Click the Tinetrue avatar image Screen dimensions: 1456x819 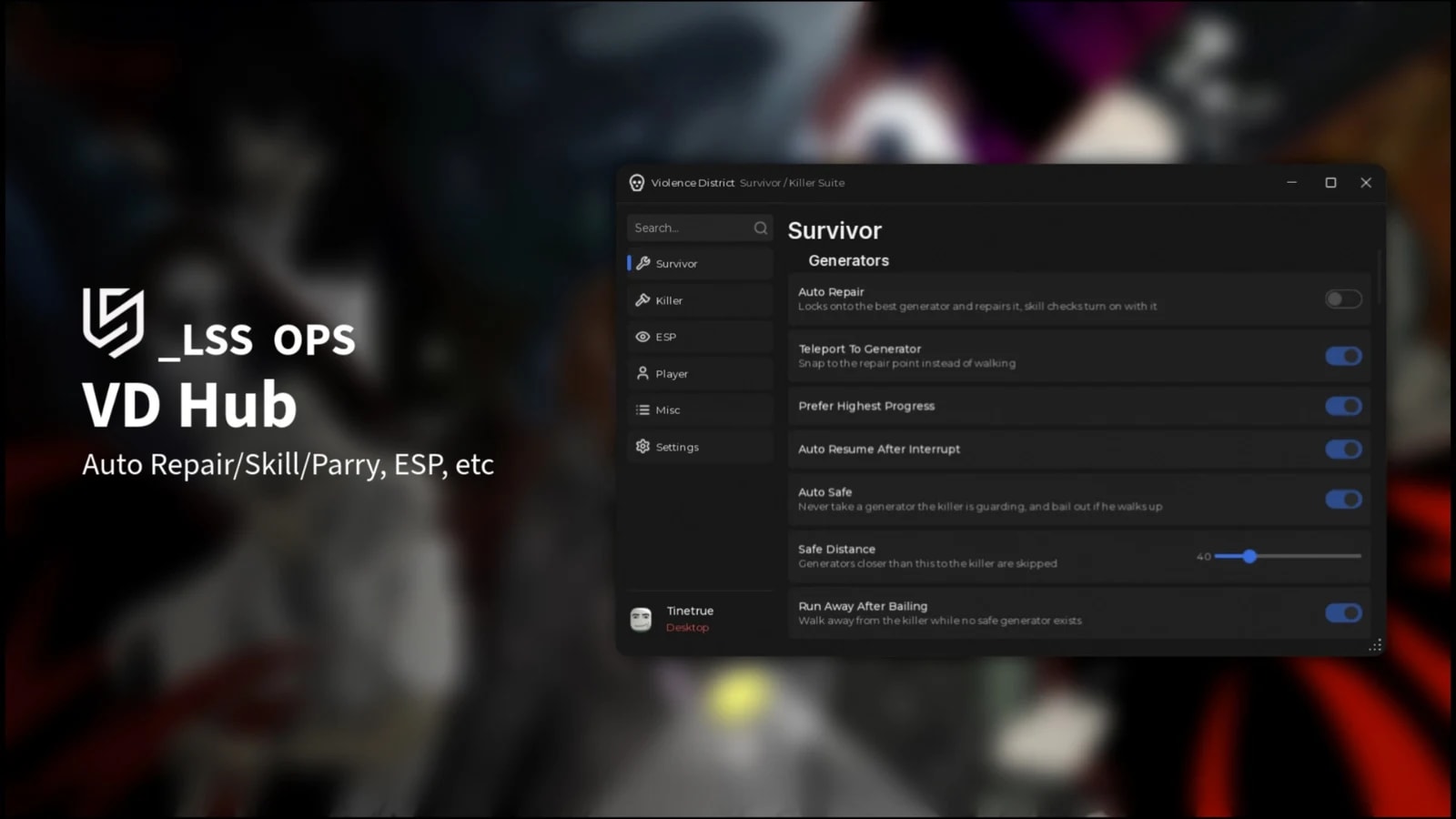(x=641, y=620)
